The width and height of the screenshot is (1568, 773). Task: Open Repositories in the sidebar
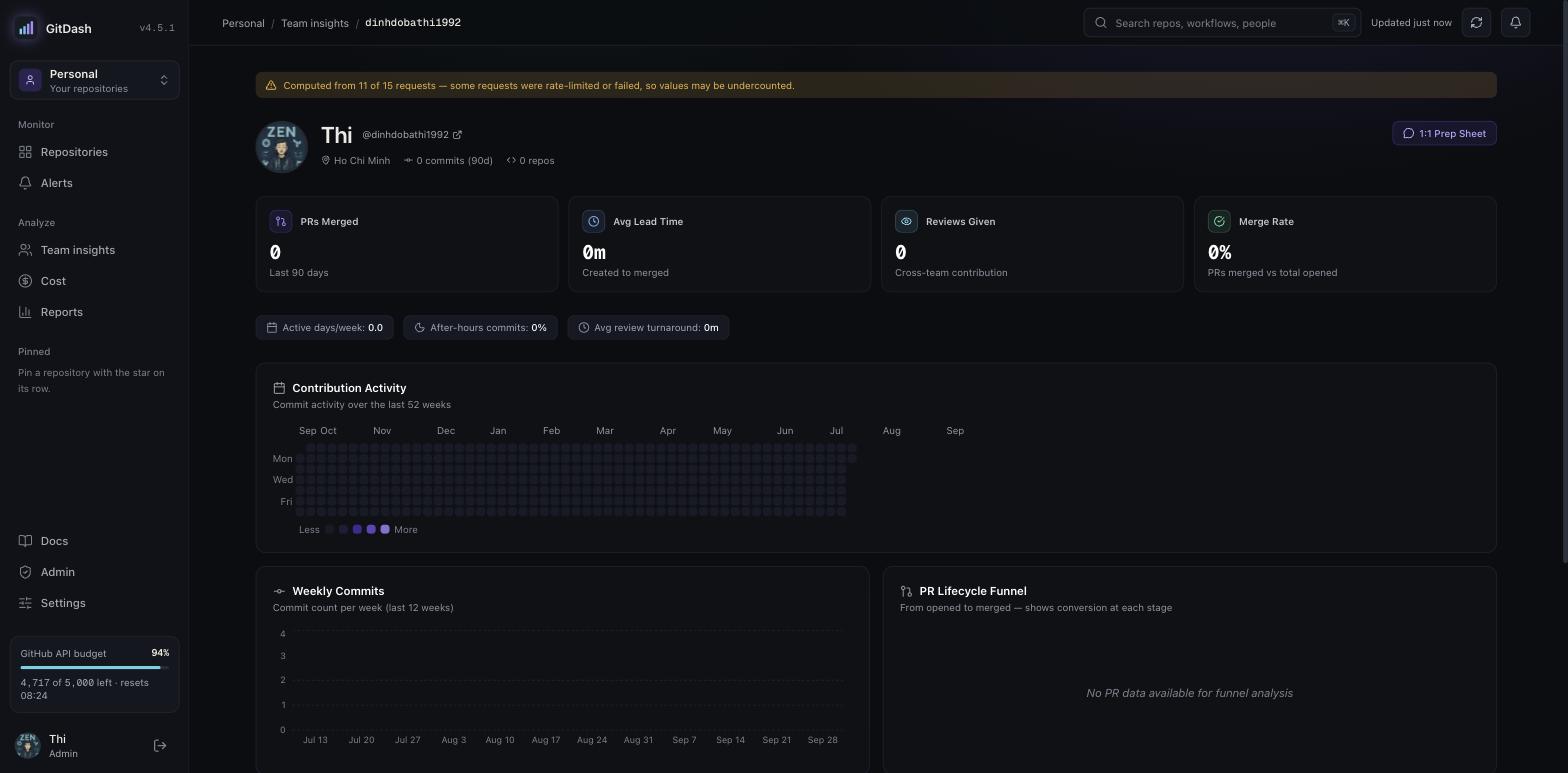pyautogui.click(x=94, y=152)
